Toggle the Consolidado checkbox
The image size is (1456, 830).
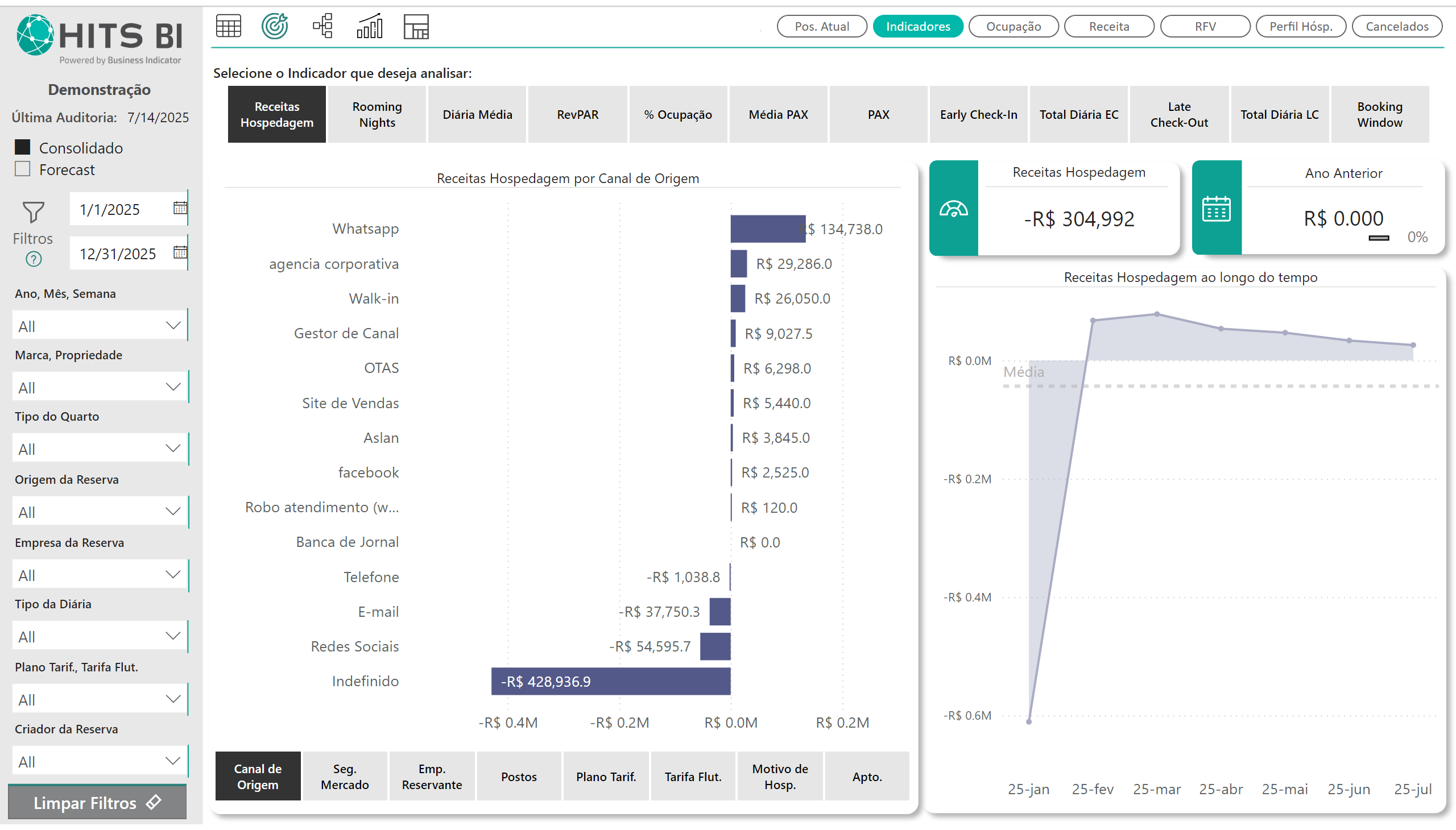coord(22,148)
